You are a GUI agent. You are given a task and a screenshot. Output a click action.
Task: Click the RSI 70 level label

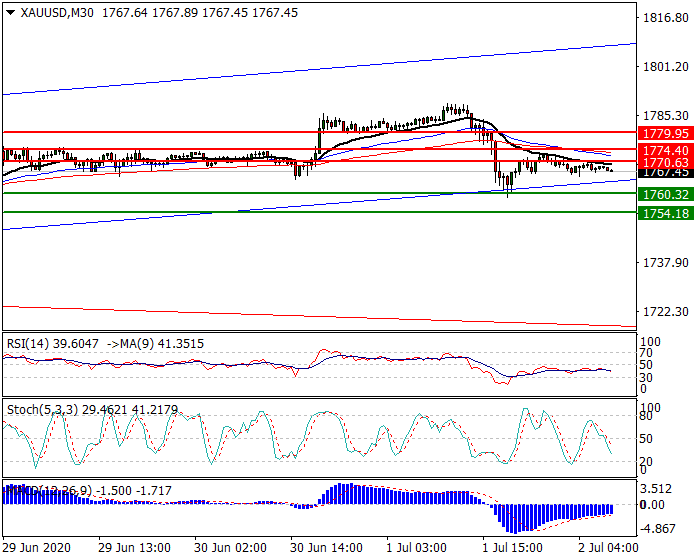(x=646, y=353)
